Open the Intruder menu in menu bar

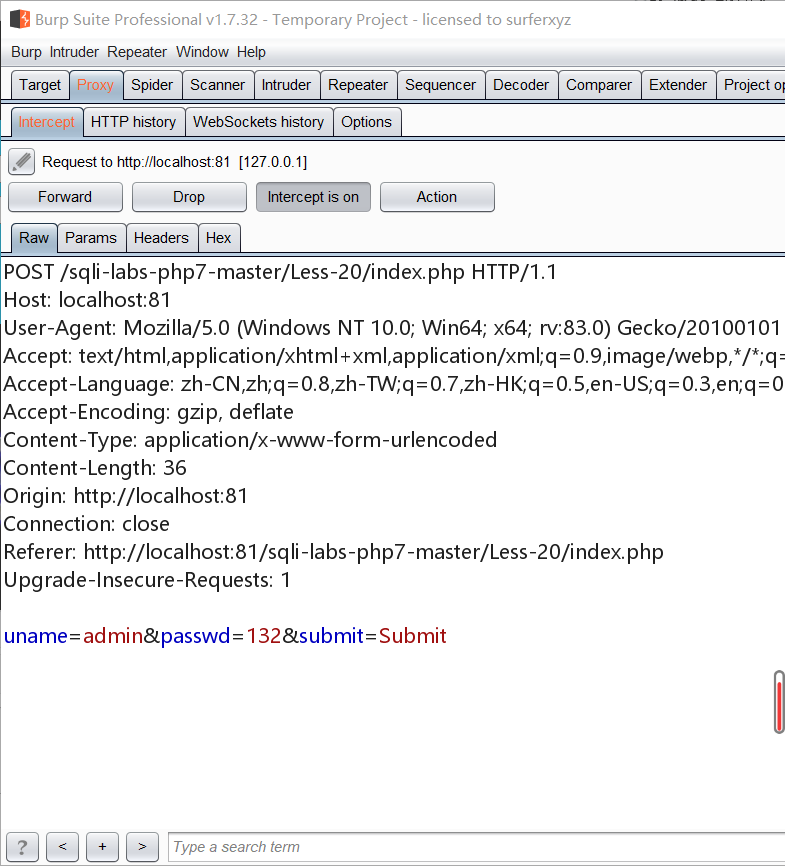point(74,52)
